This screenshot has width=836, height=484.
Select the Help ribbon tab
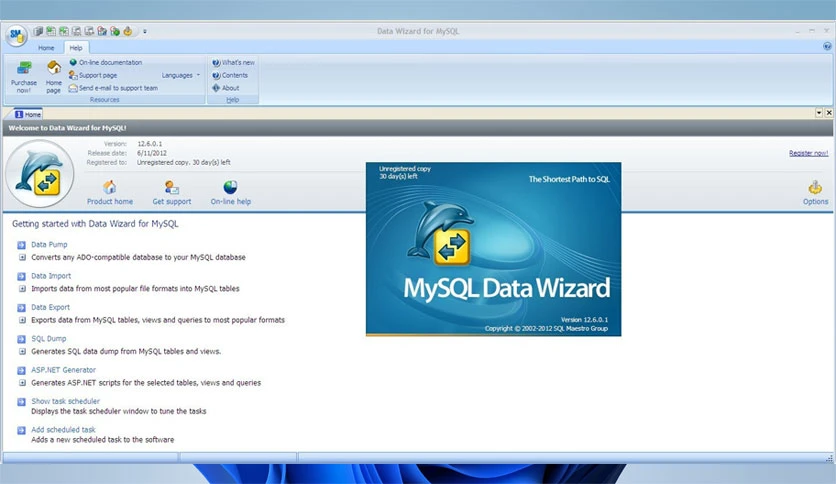76,47
